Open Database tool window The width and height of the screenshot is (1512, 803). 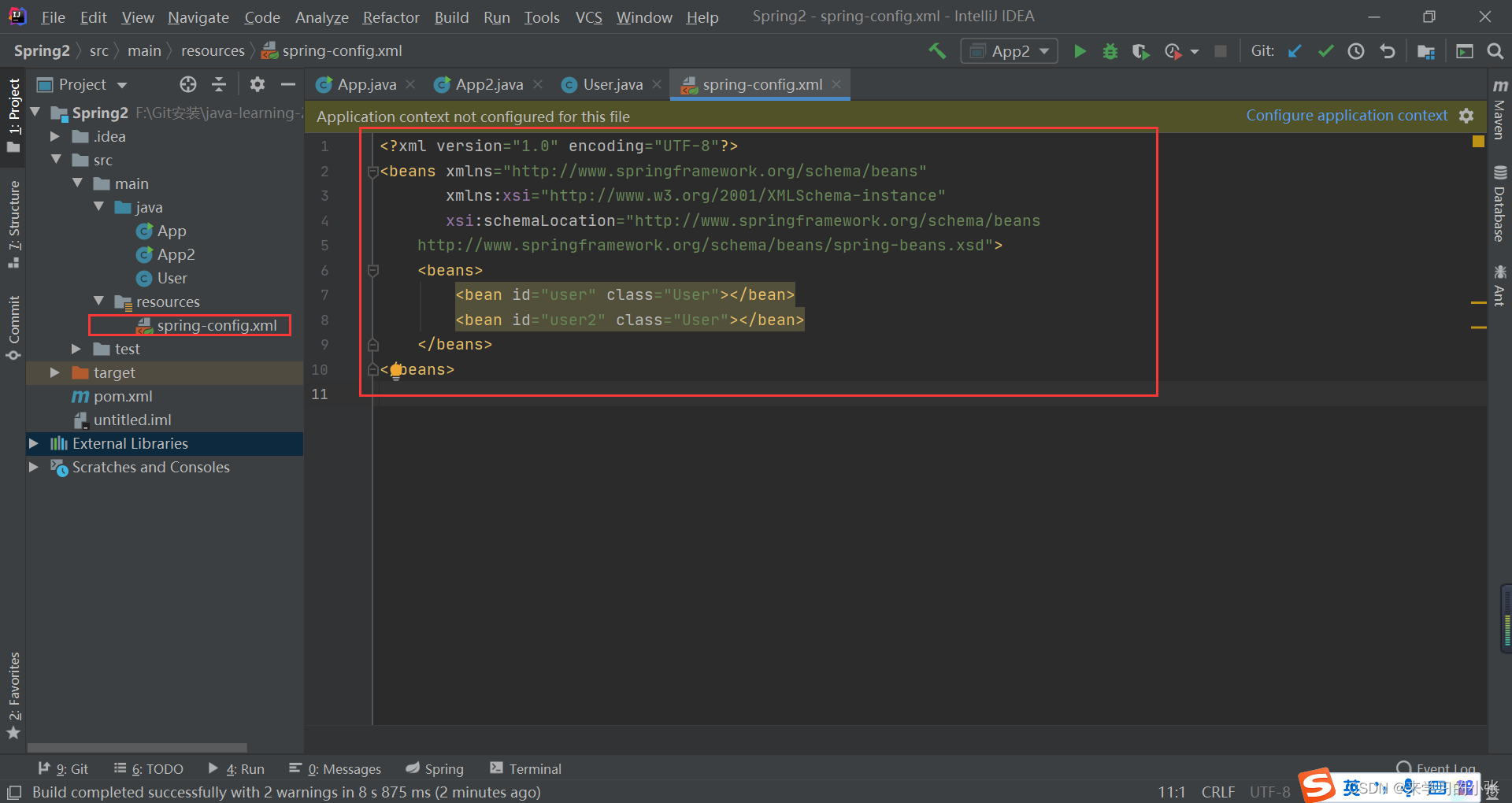tap(1499, 204)
